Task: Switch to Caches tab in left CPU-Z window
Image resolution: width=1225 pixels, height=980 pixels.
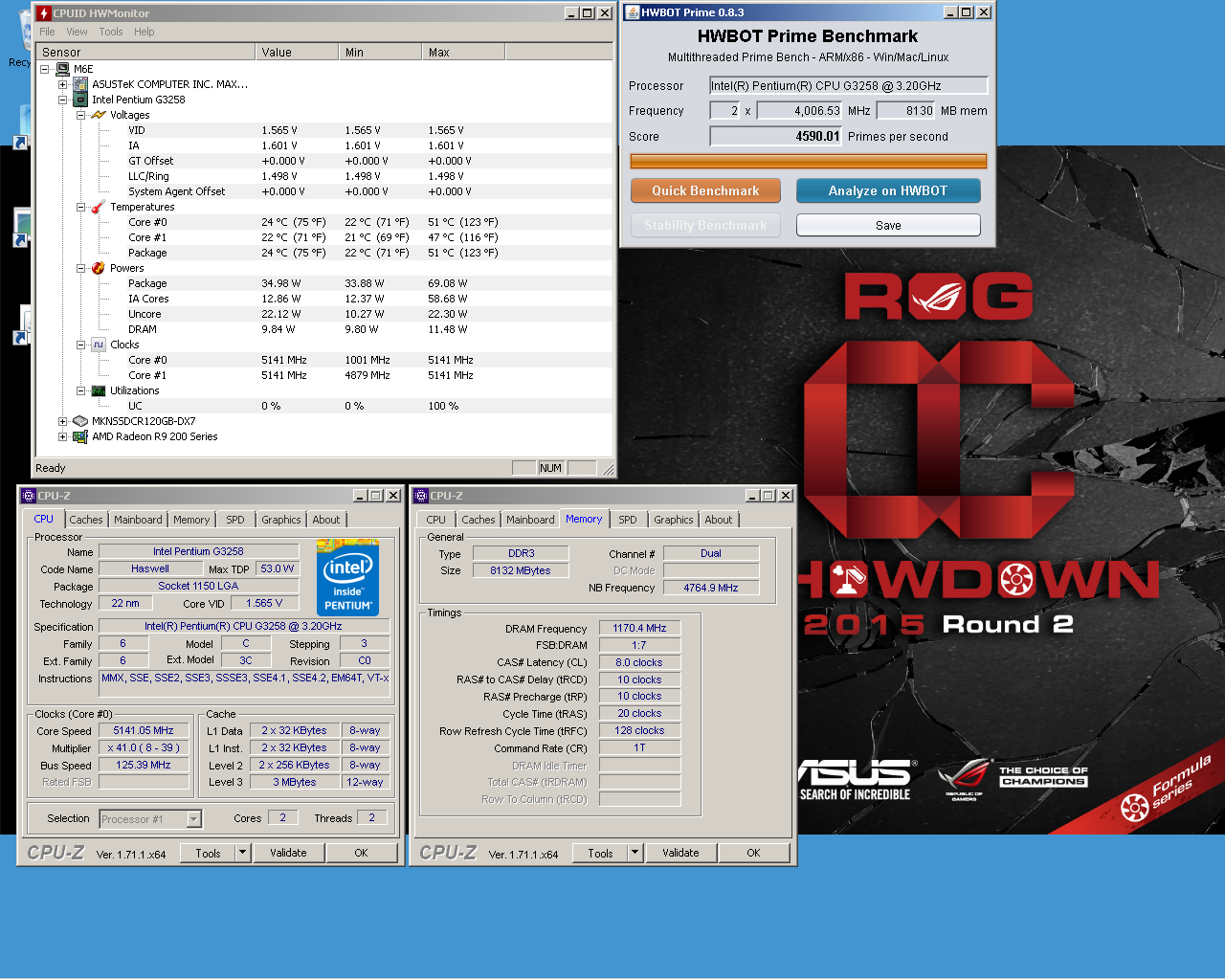Action: [x=86, y=520]
